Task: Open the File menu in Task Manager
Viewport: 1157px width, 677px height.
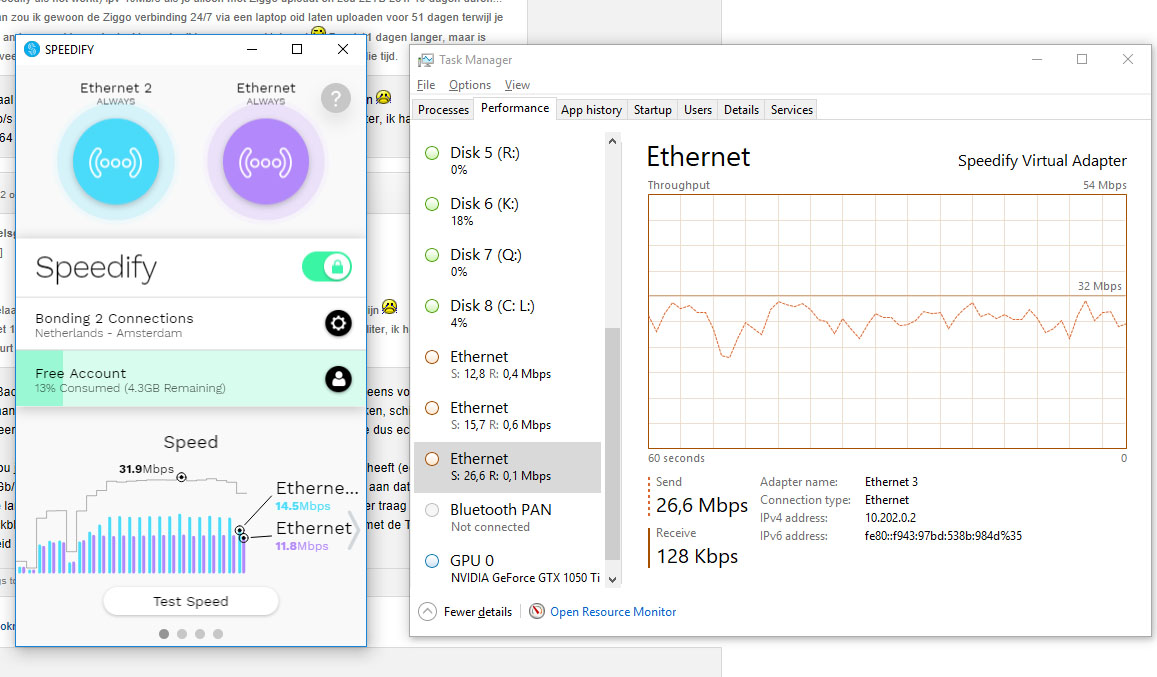Action: [x=426, y=85]
